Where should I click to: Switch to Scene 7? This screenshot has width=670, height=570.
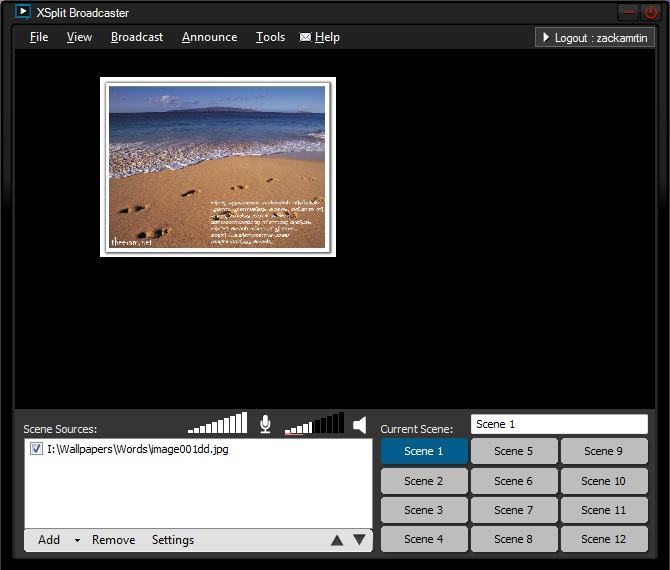pyautogui.click(x=514, y=510)
